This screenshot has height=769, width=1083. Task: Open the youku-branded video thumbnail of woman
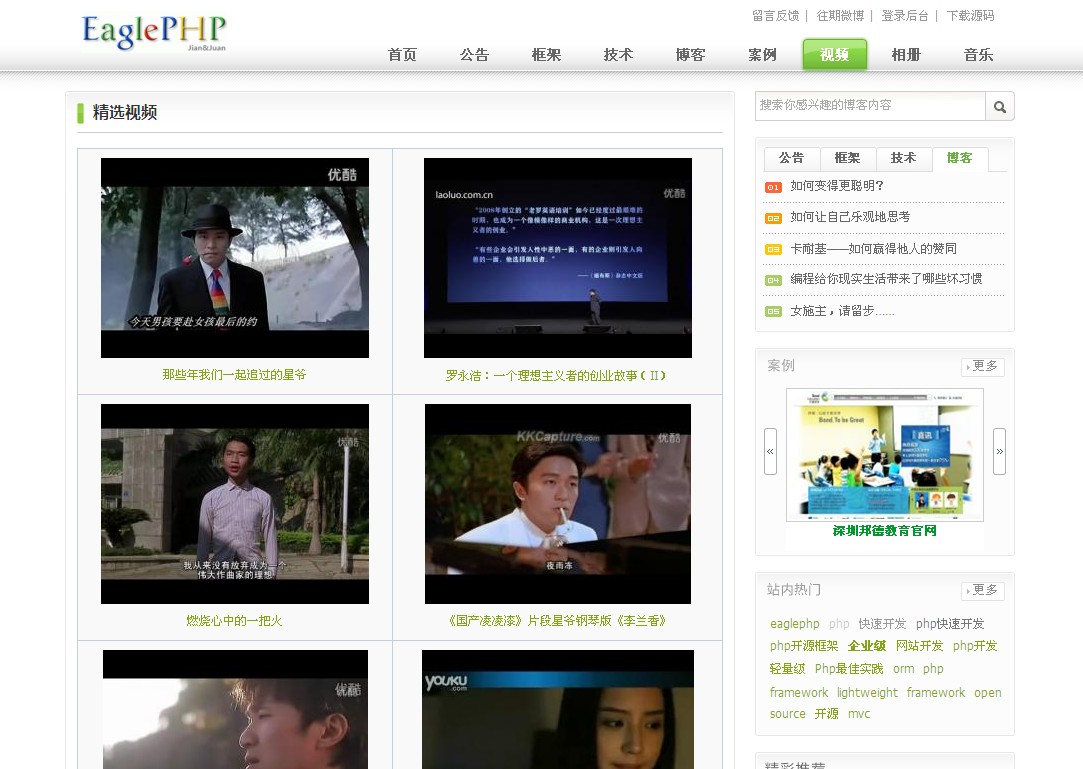(x=557, y=710)
